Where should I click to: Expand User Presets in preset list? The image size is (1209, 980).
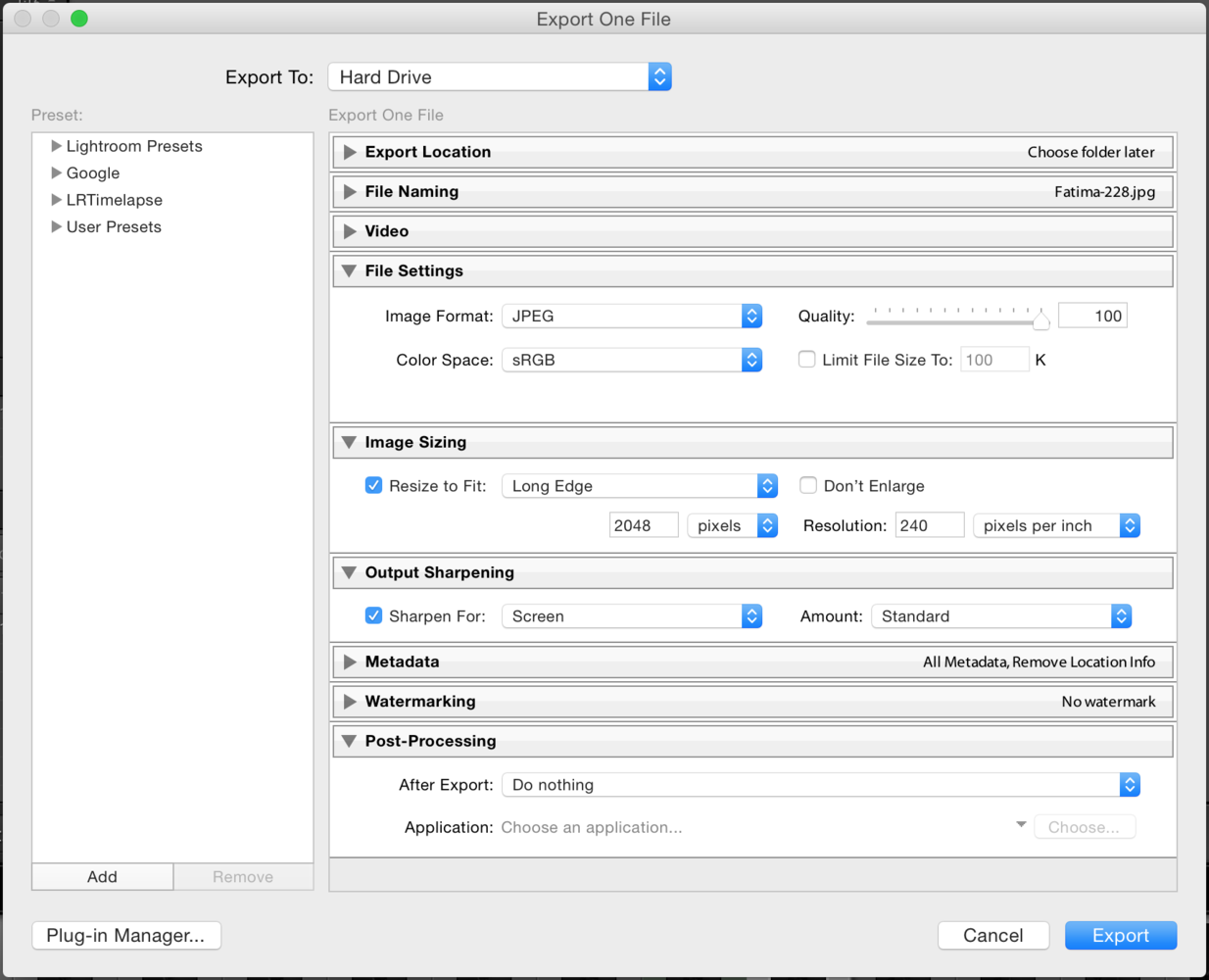(56, 226)
